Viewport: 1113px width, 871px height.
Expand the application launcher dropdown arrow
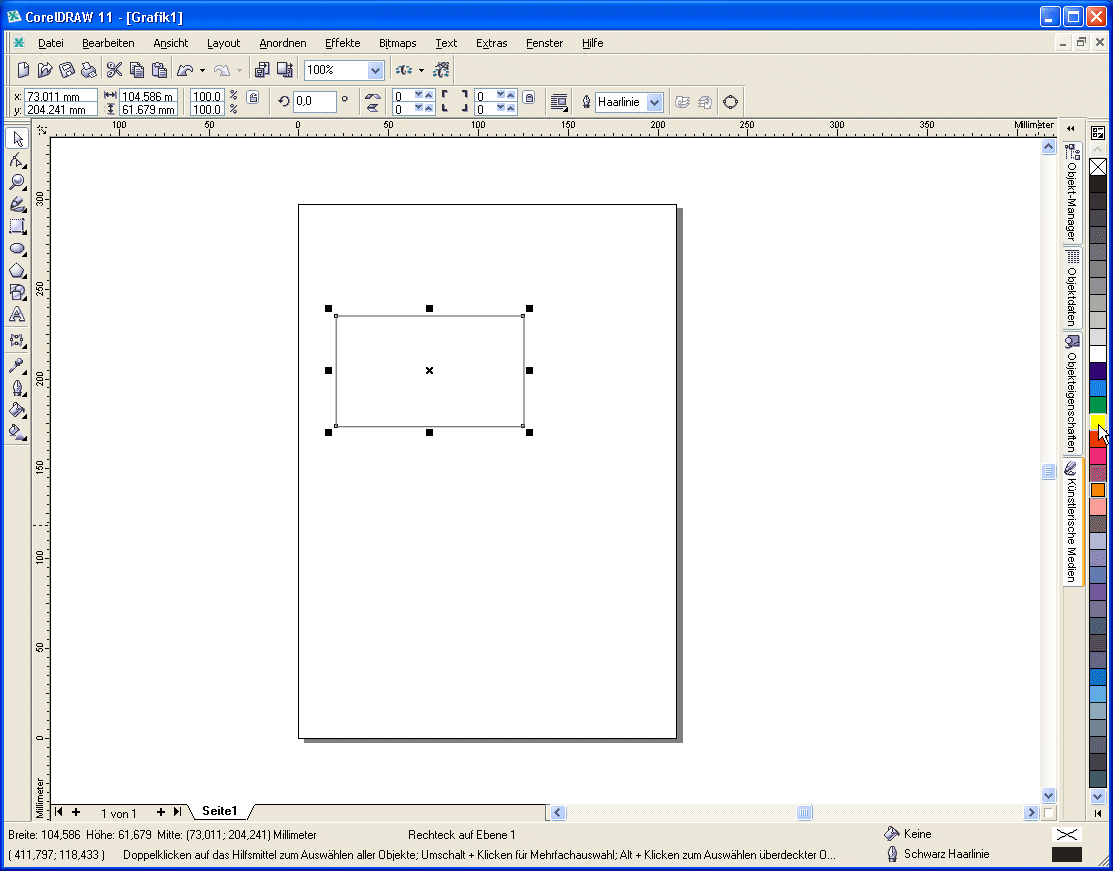pyautogui.click(x=421, y=70)
